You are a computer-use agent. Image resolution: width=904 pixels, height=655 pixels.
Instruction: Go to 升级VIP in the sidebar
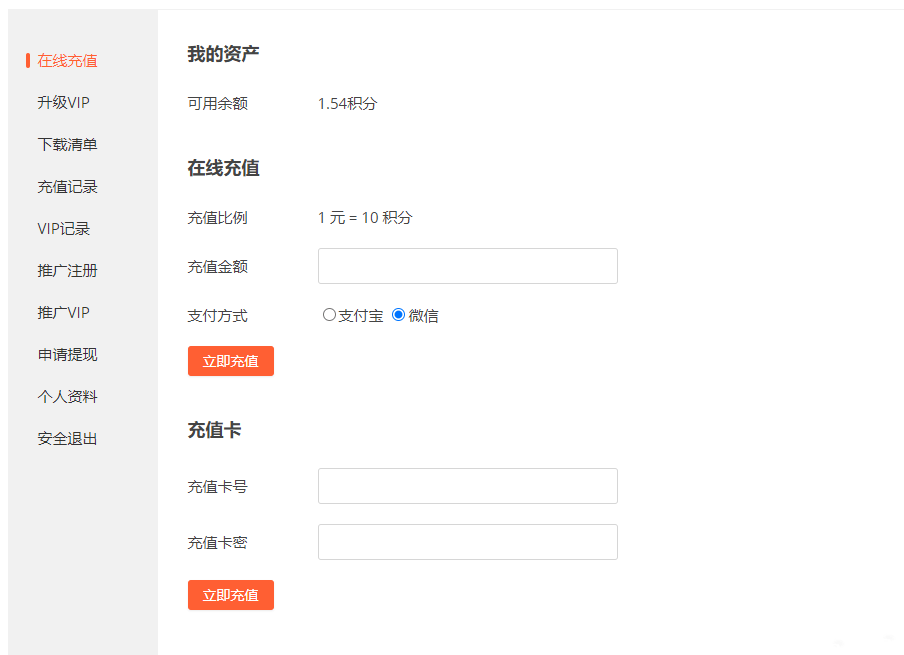[x=63, y=103]
